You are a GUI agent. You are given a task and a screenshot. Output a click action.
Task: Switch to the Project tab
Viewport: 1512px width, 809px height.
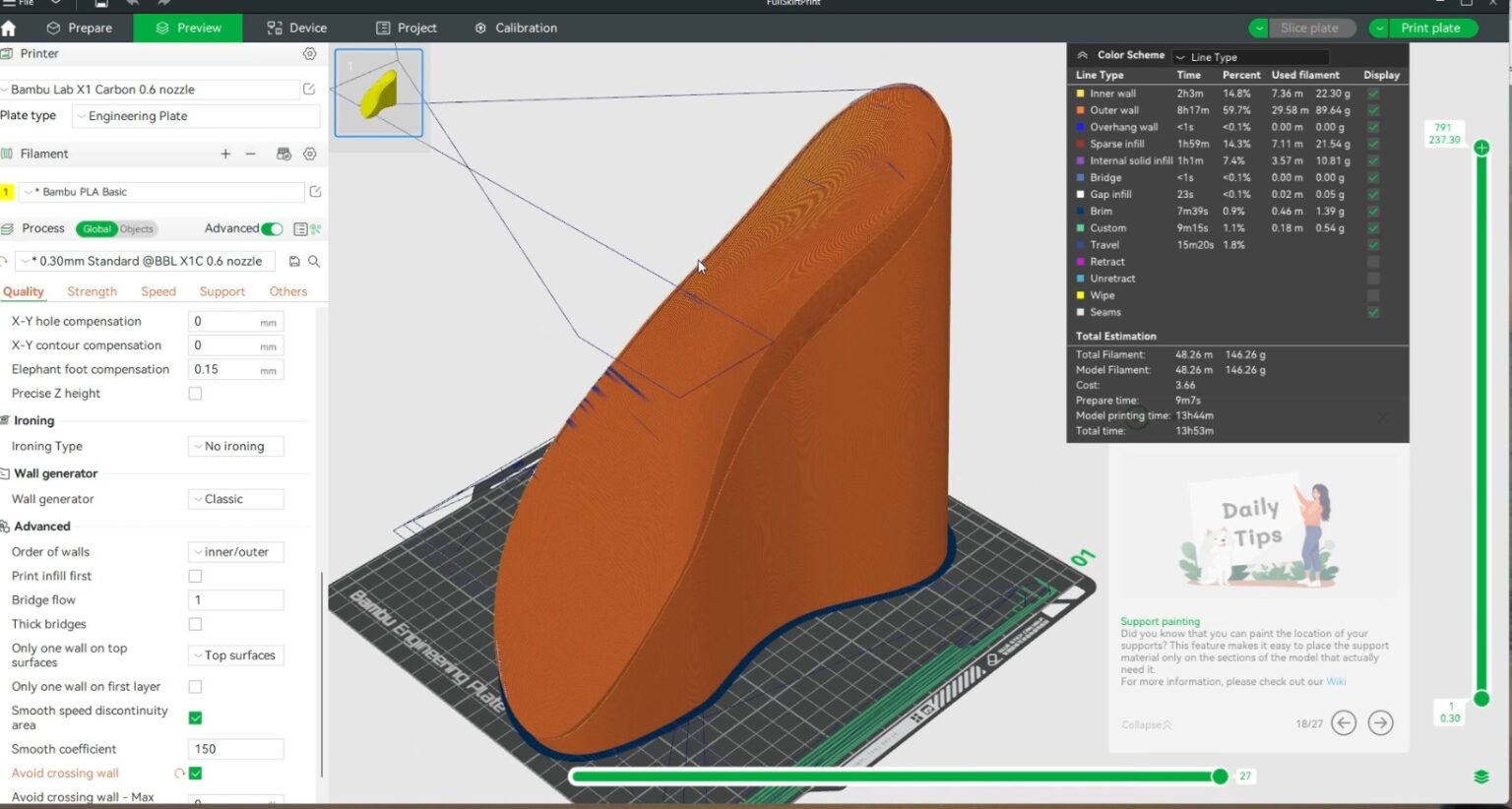[x=407, y=29]
